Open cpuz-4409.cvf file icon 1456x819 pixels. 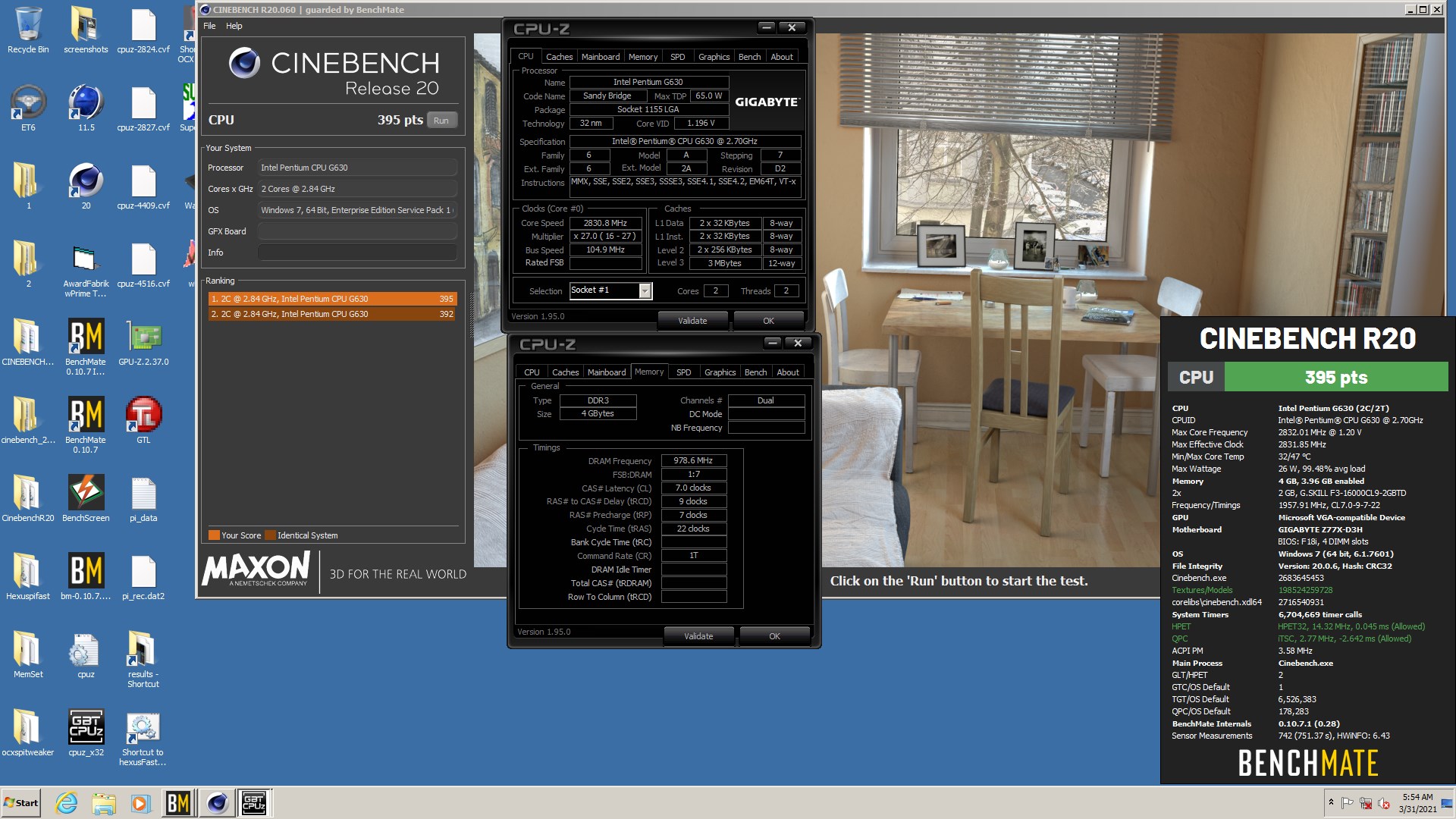click(x=143, y=187)
